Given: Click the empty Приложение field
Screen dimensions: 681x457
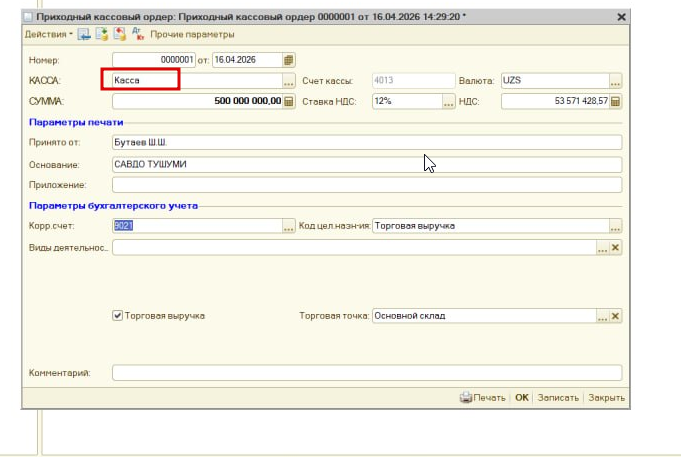Looking at the screenshot, I should [x=367, y=185].
